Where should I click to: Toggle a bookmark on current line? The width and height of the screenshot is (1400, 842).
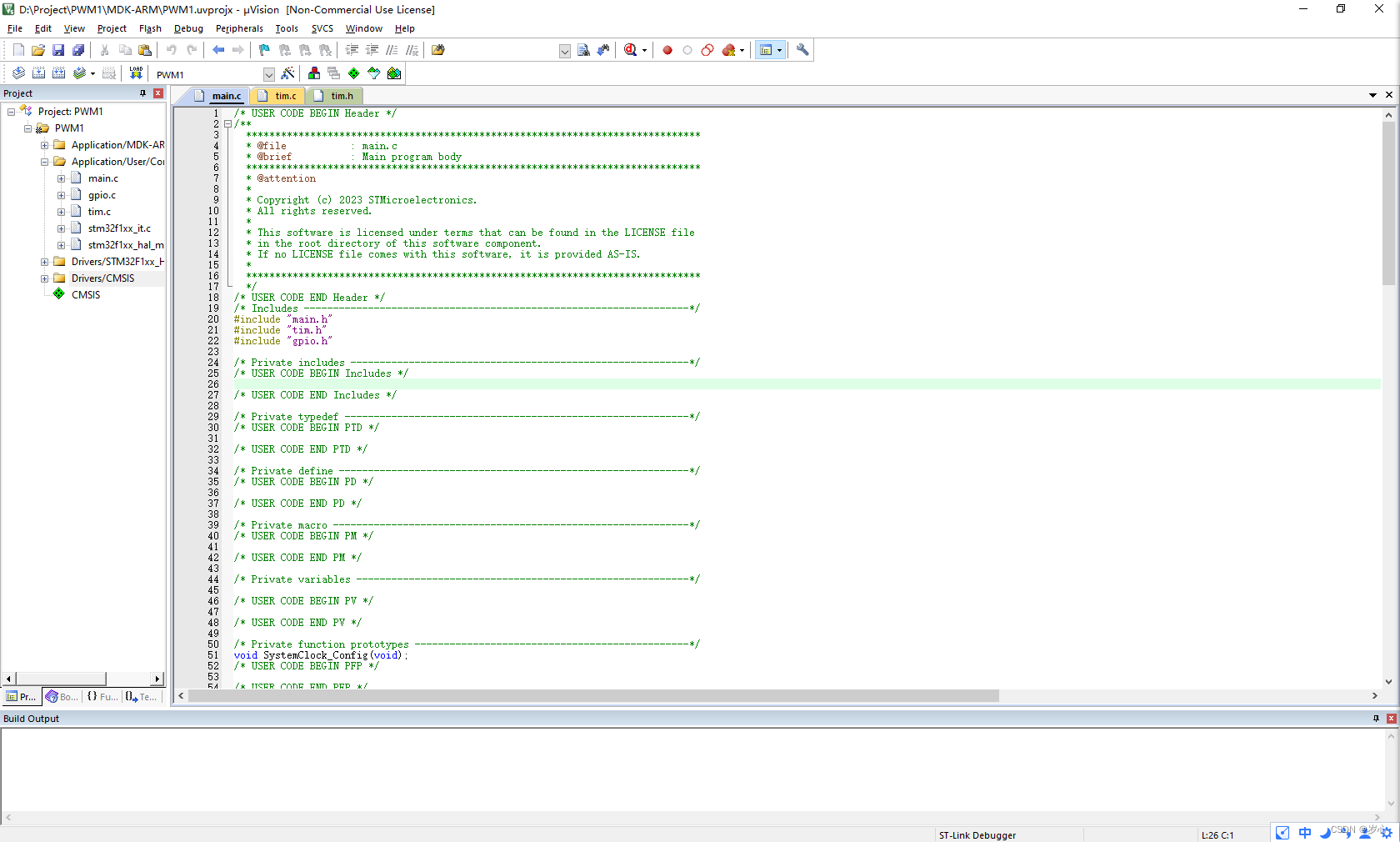pyautogui.click(x=263, y=50)
